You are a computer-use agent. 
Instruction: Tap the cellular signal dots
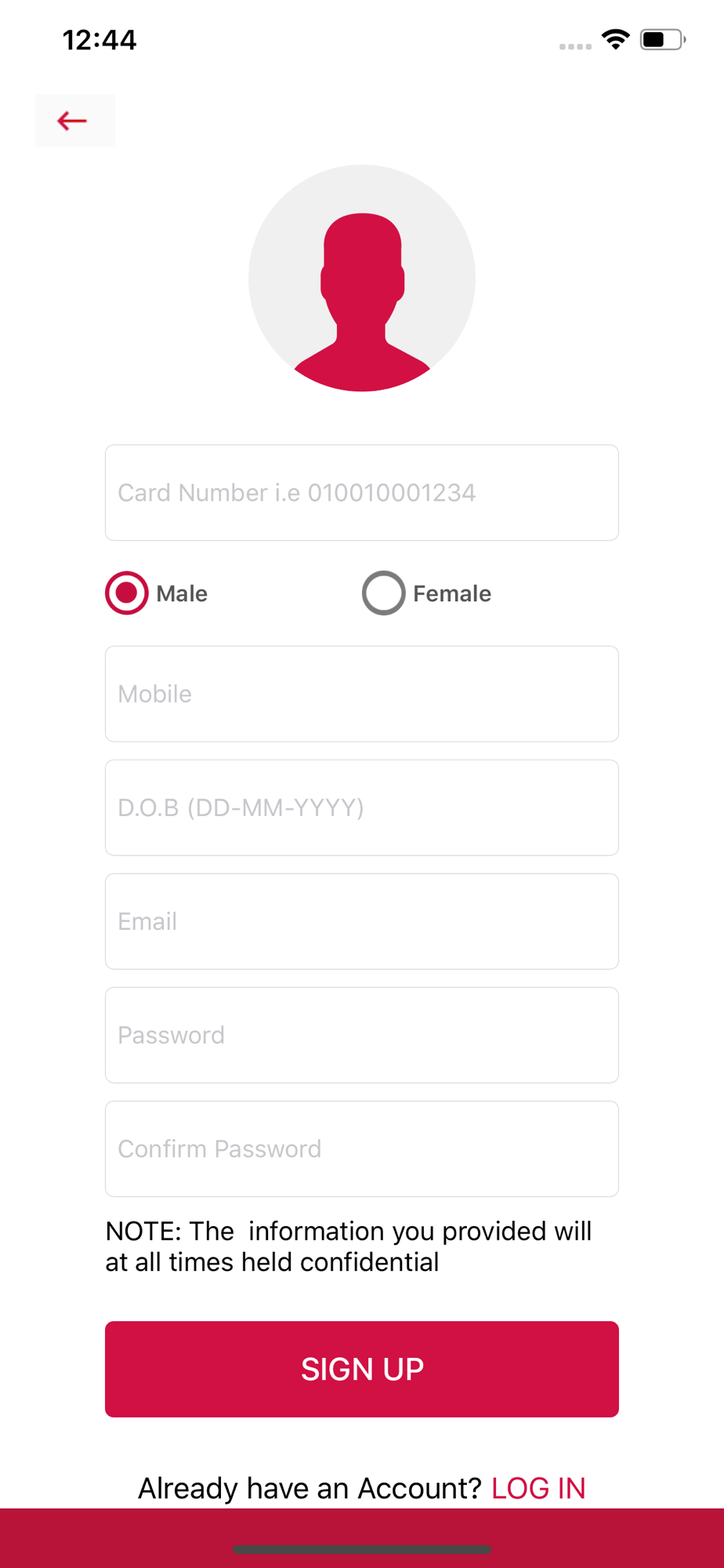(575, 47)
